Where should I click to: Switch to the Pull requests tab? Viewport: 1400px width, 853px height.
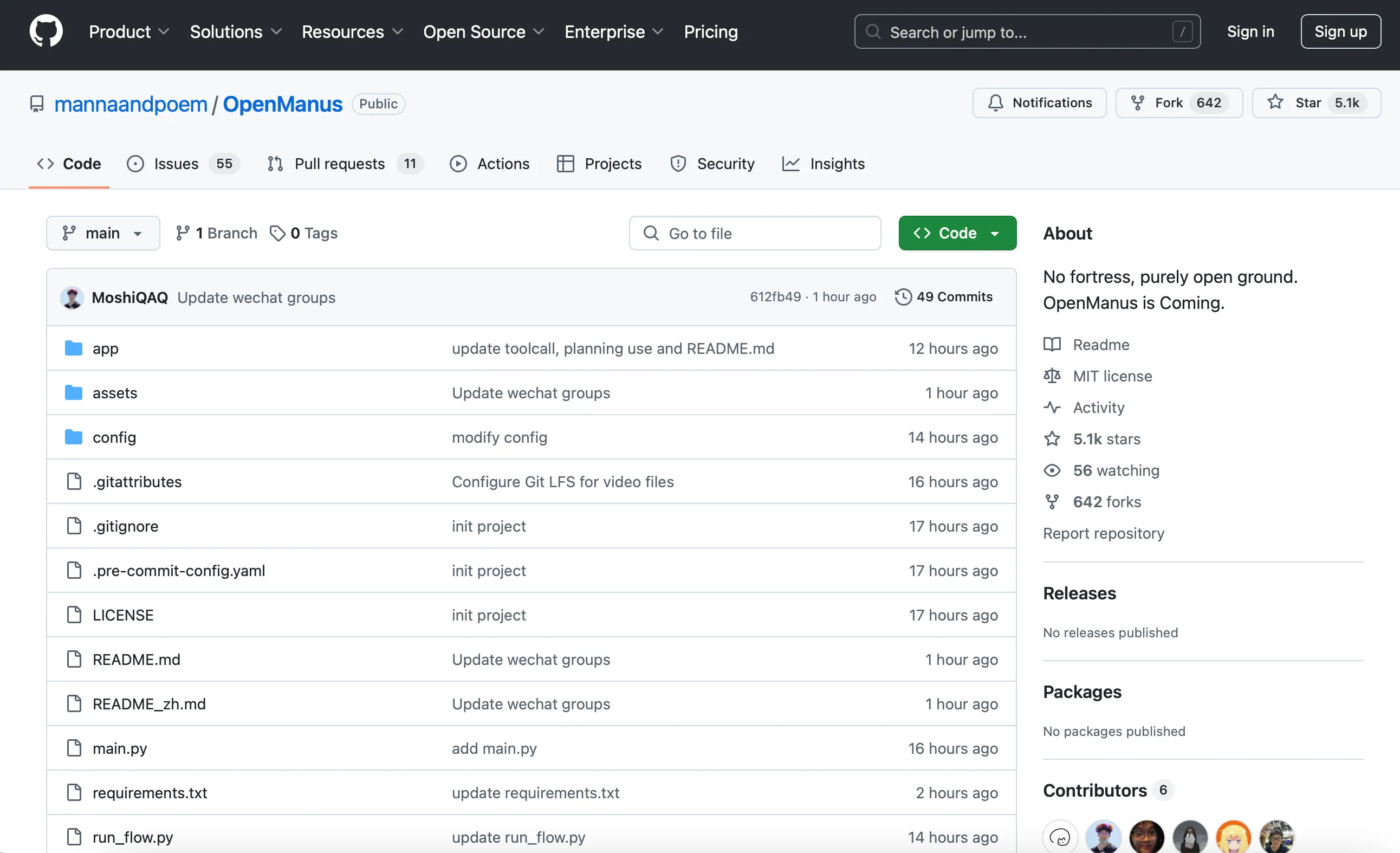(345, 164)
